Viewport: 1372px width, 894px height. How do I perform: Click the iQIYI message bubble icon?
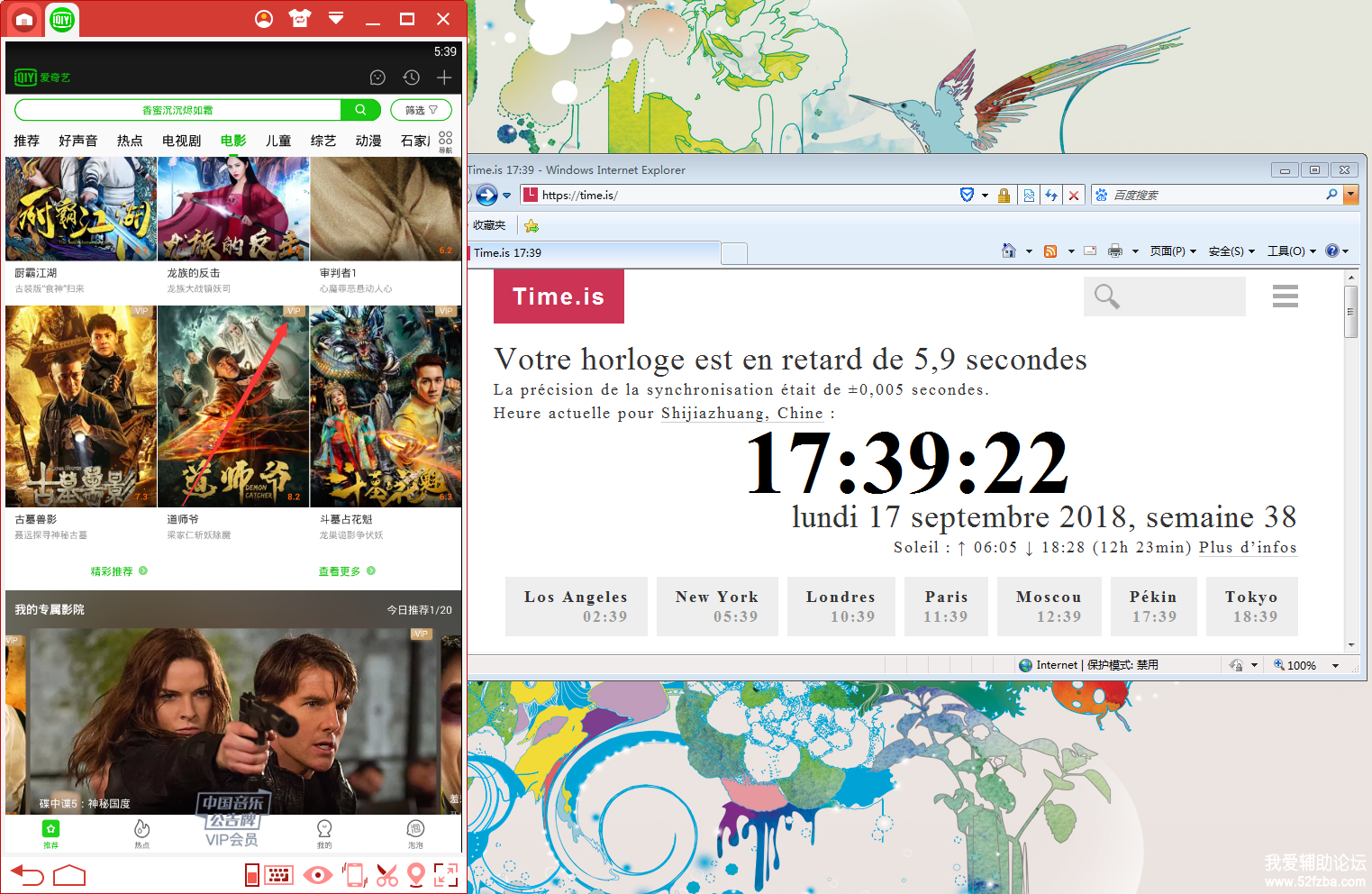pyautogui.click(x=377, y=78)
